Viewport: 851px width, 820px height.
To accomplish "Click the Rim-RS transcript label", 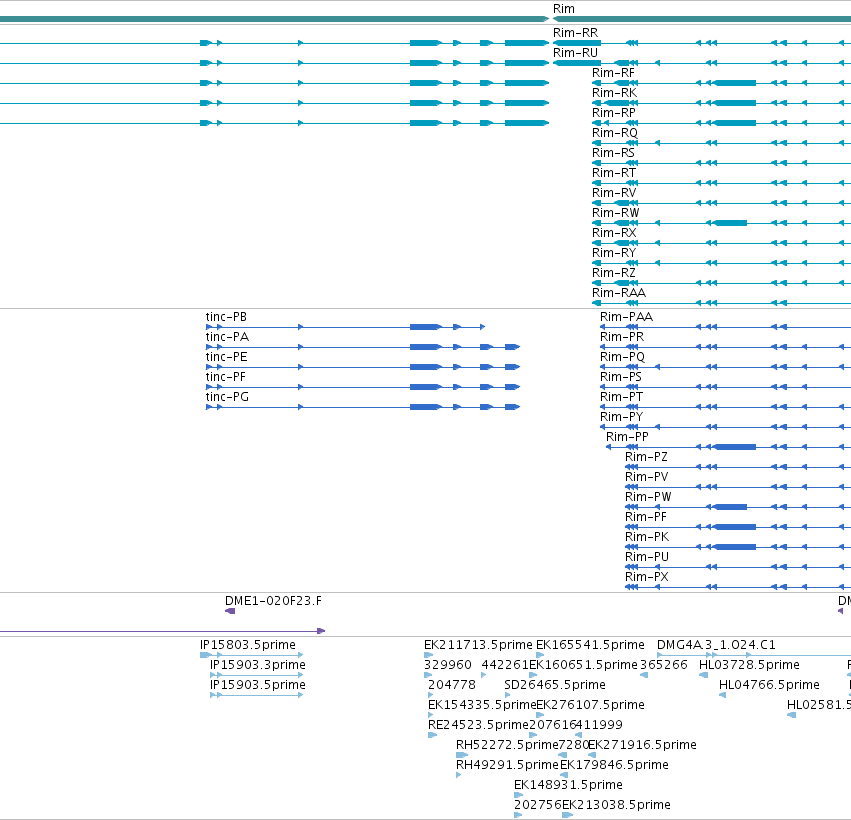I will click(x=613, y=153).
